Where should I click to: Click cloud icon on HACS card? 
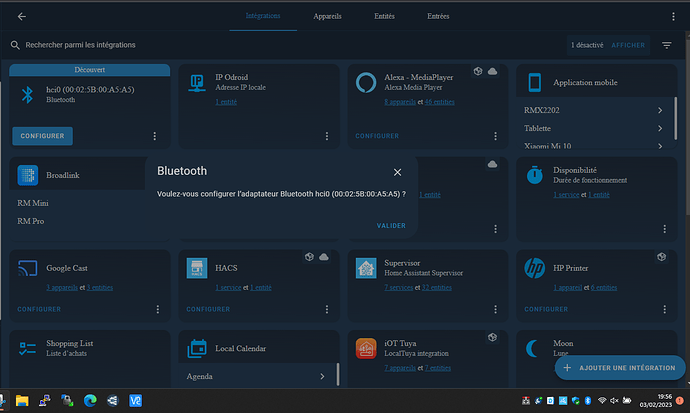point(324,257)
